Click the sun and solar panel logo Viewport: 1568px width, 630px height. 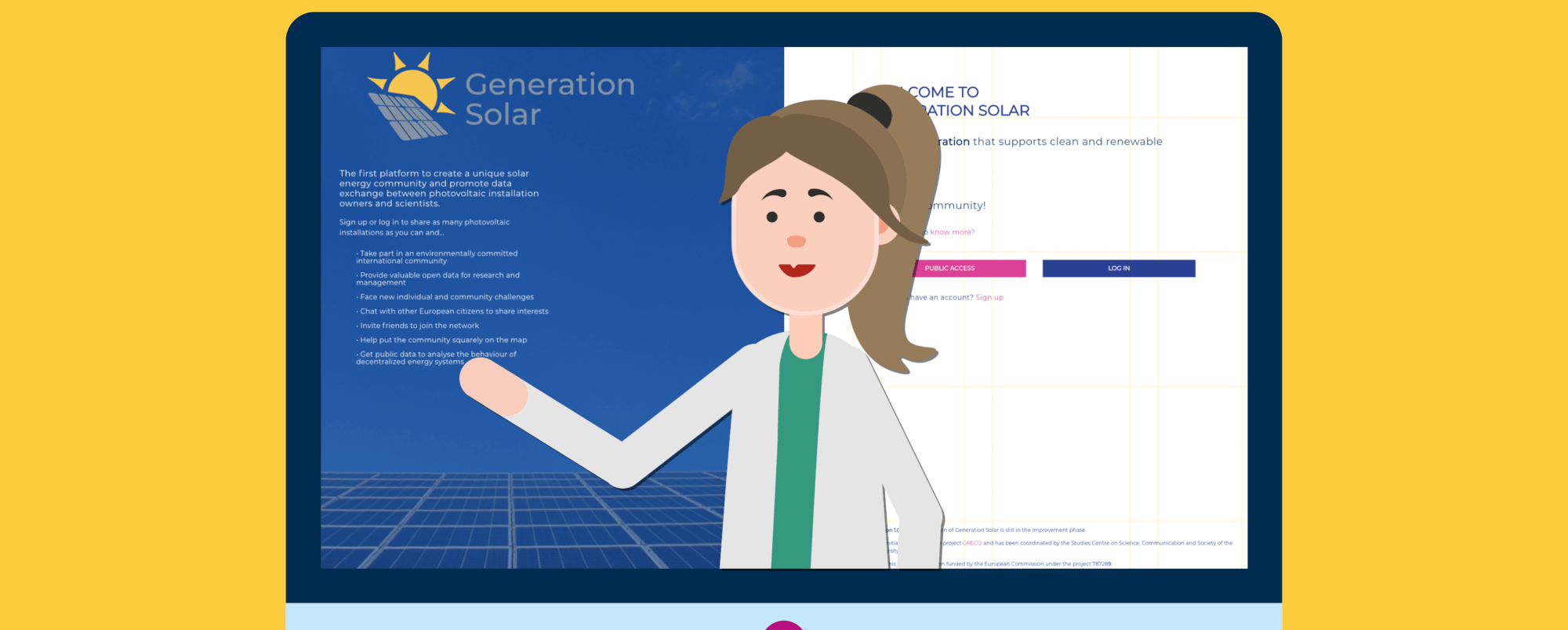(412, 97)
